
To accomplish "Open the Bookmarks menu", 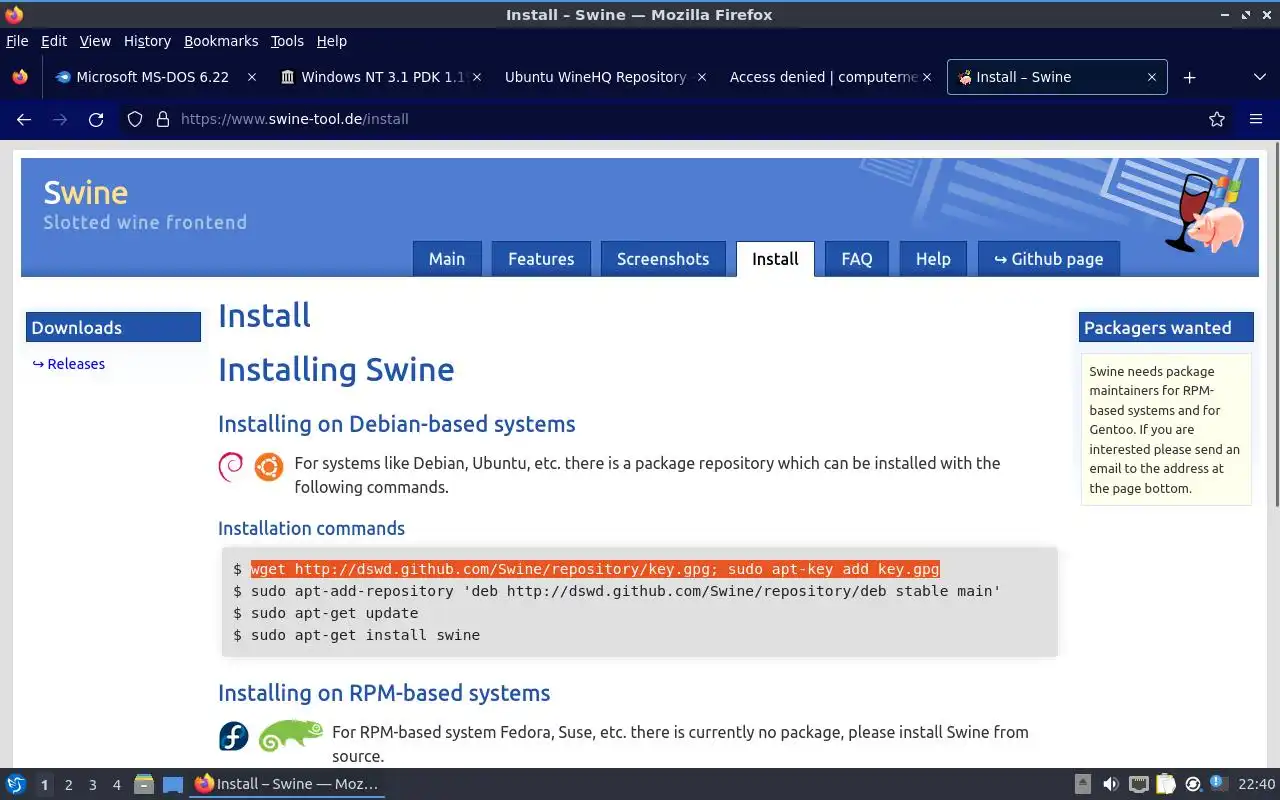I will coord(221,41).
